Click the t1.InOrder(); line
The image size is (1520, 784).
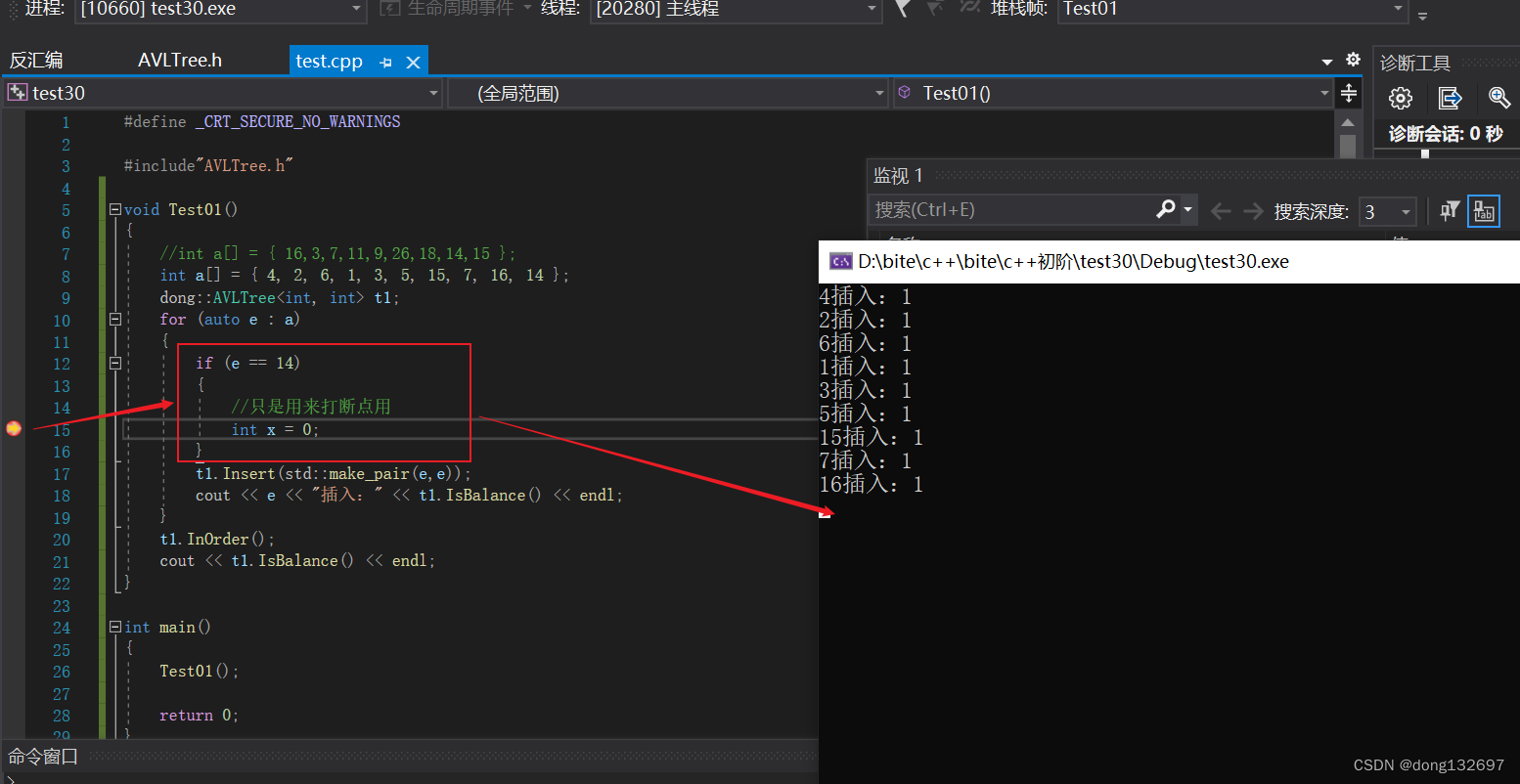coord(217,539)
